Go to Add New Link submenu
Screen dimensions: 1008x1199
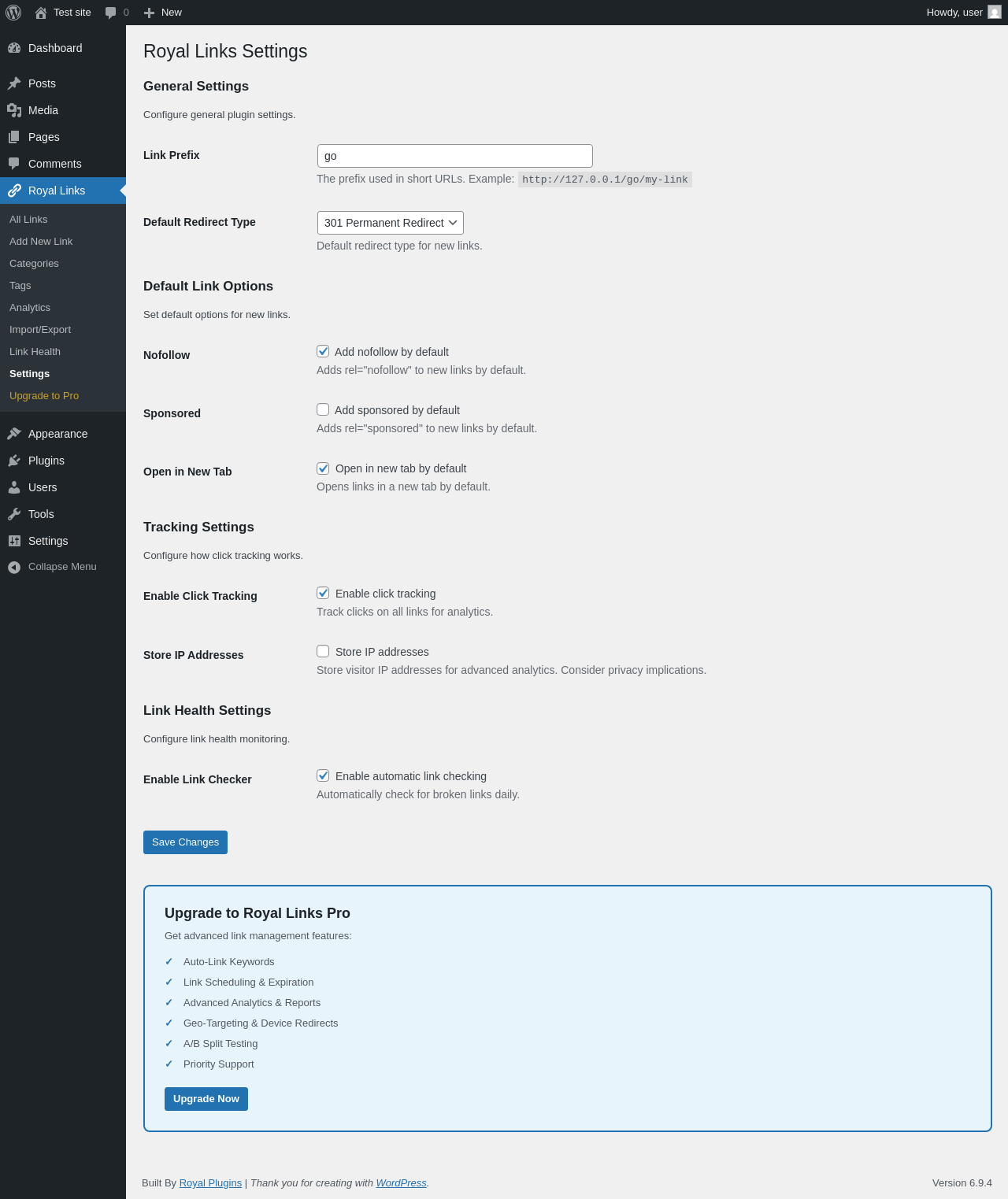pyautogui.click(x=41, y=242)
